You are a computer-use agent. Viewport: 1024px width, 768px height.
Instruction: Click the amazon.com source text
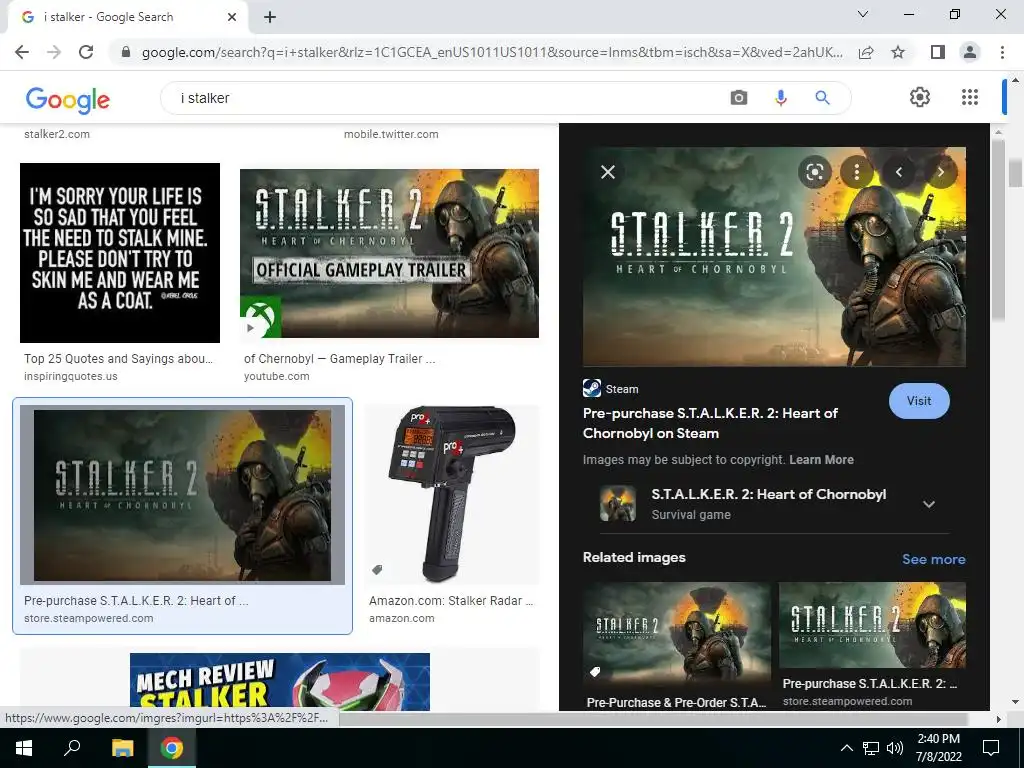click(402, 618)
